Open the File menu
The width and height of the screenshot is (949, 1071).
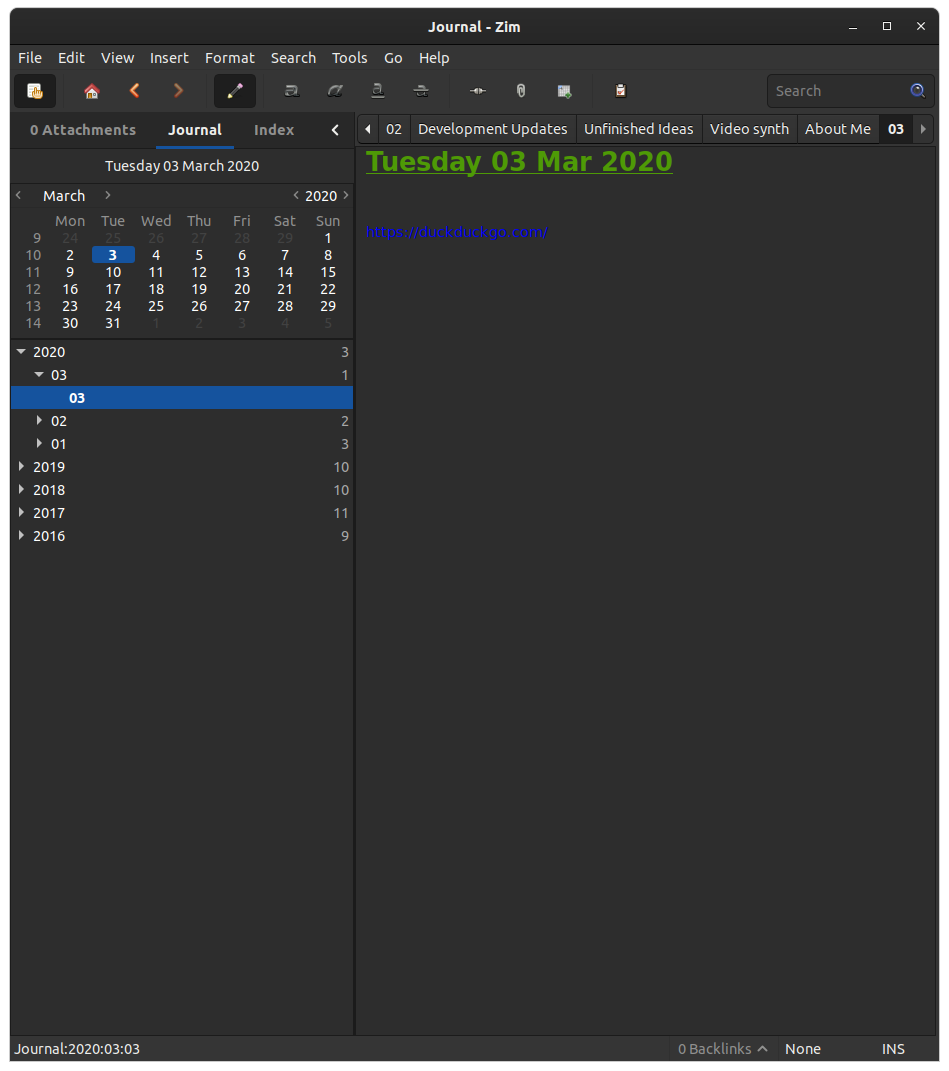[x=30, y=58]
